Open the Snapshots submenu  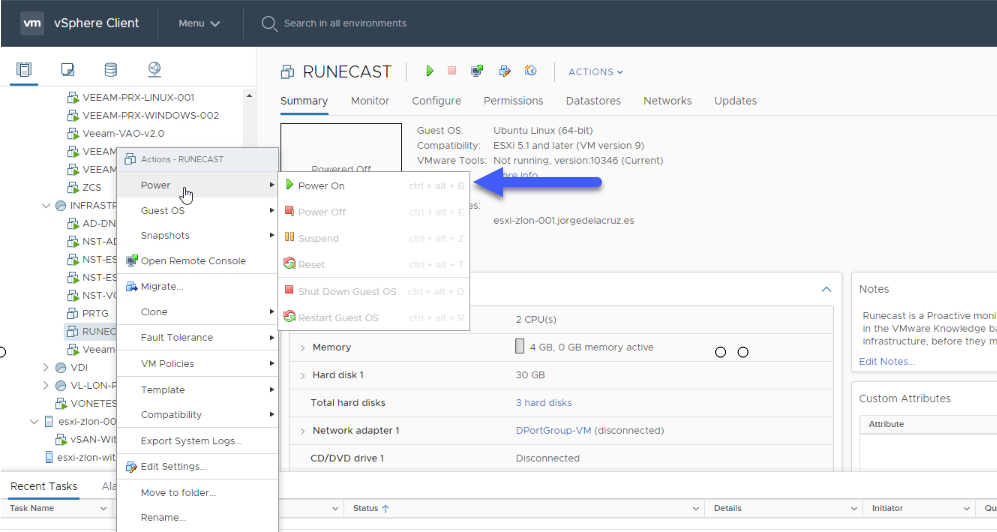click(x=198, y=235)
